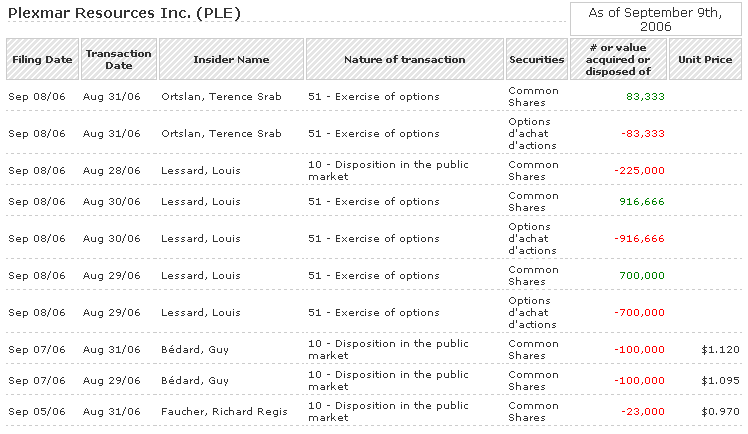
Task: Click the Nature of transaction header
Action: [404, 60]
